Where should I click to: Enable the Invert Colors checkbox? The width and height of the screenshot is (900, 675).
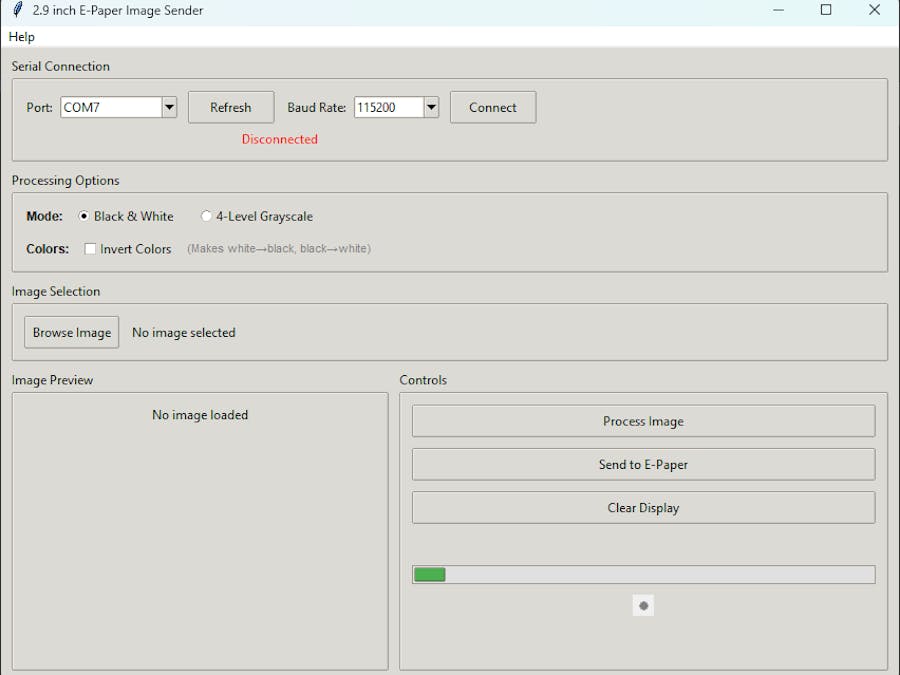coord(91,249)
